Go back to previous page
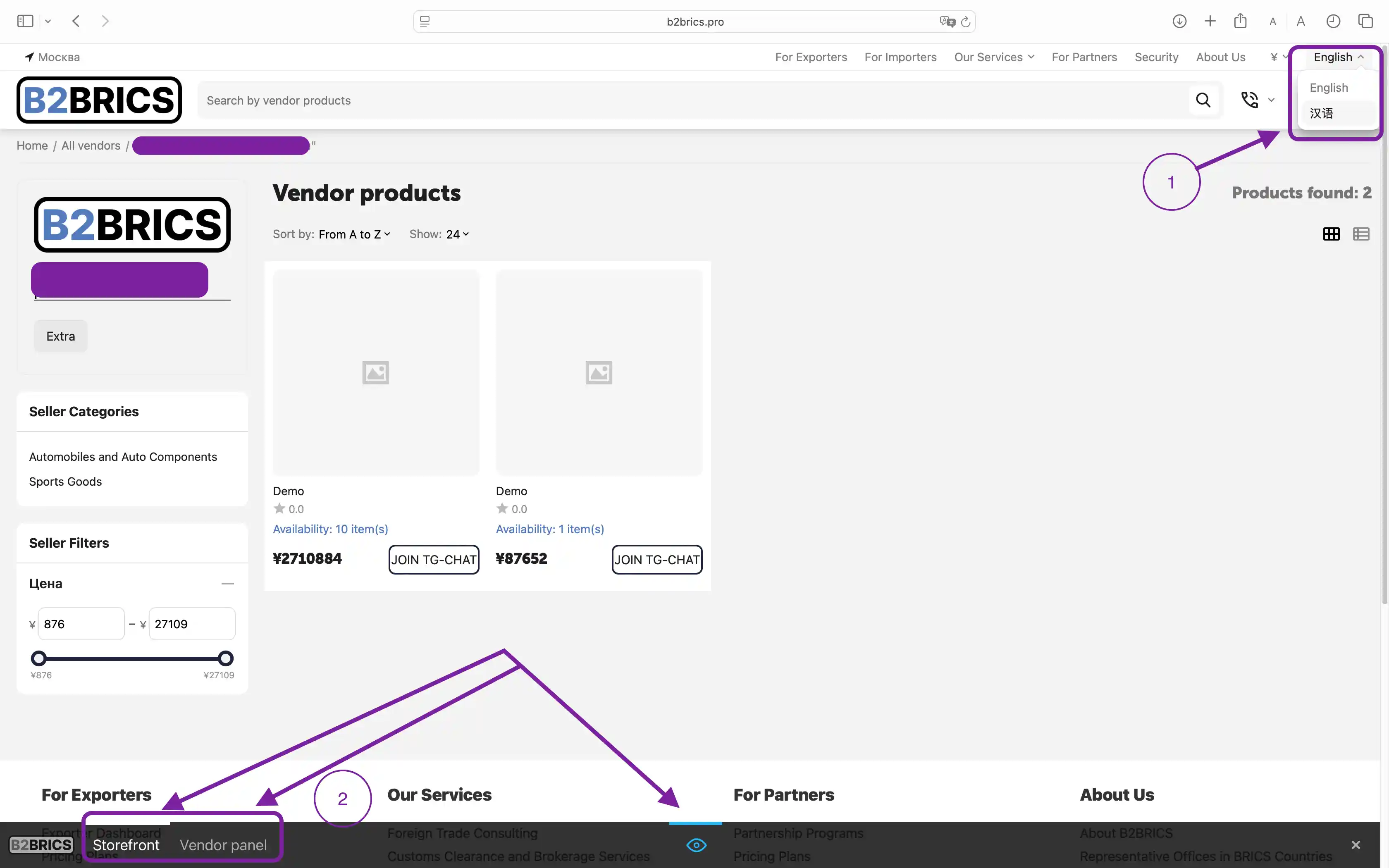This screenshot has width=1389, height=868. click(76, 21)
